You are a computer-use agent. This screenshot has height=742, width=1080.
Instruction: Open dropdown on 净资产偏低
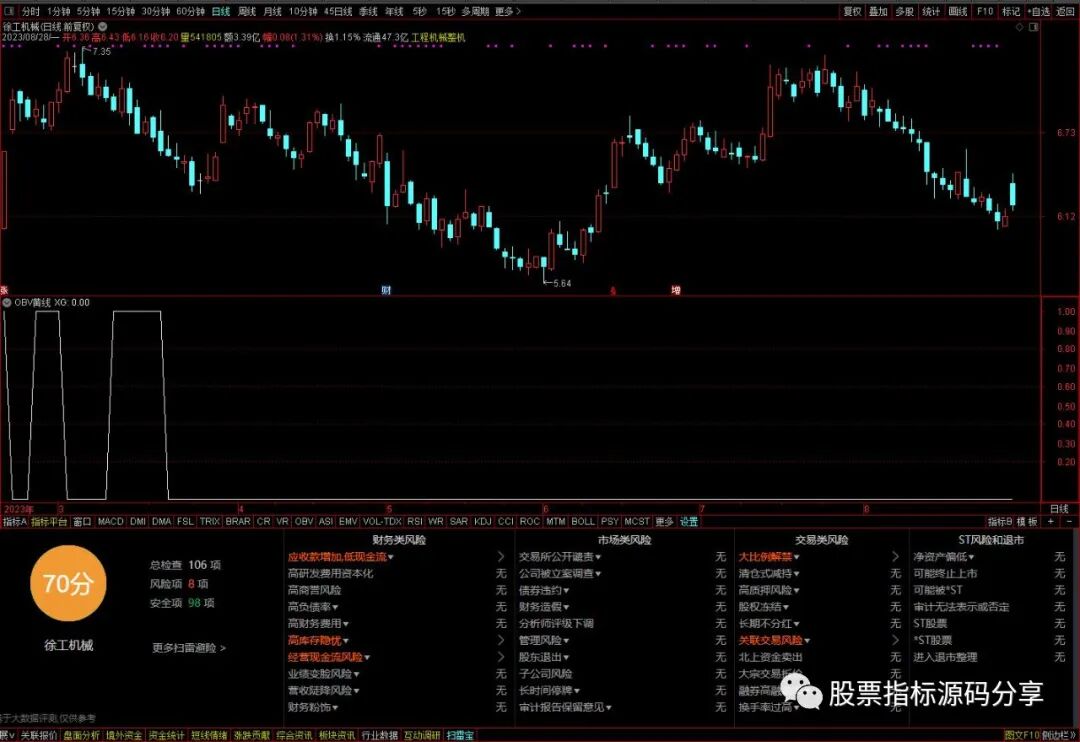[x=971, y=557]
